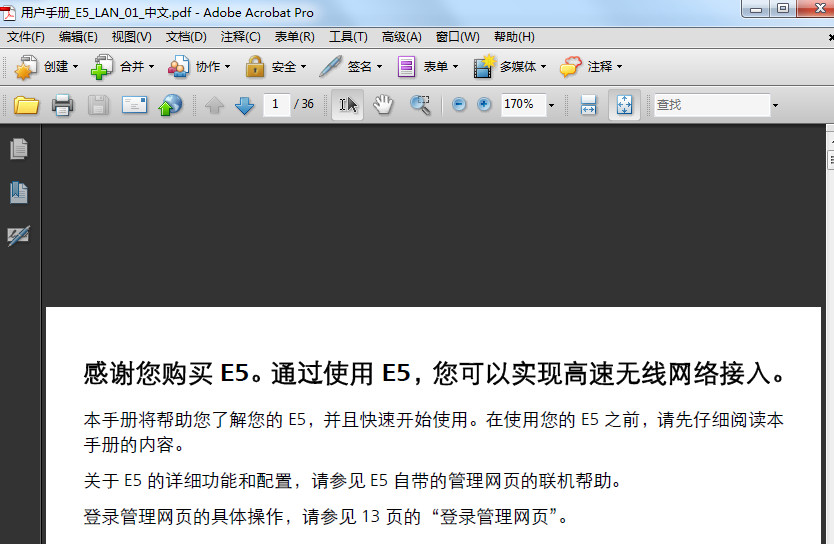The width and height of the screenshot is (834, 544).
Task: Print the document with printer icon
Action: [x=62, y=105]
